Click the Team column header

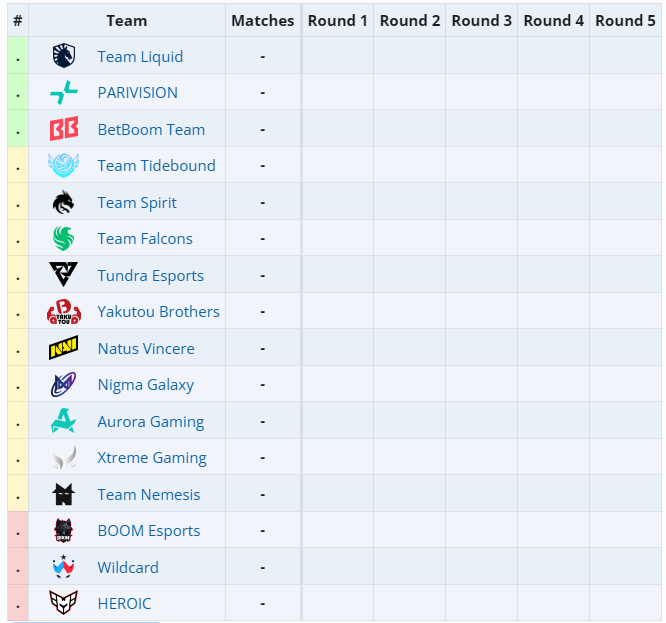(x=127, y=20)
